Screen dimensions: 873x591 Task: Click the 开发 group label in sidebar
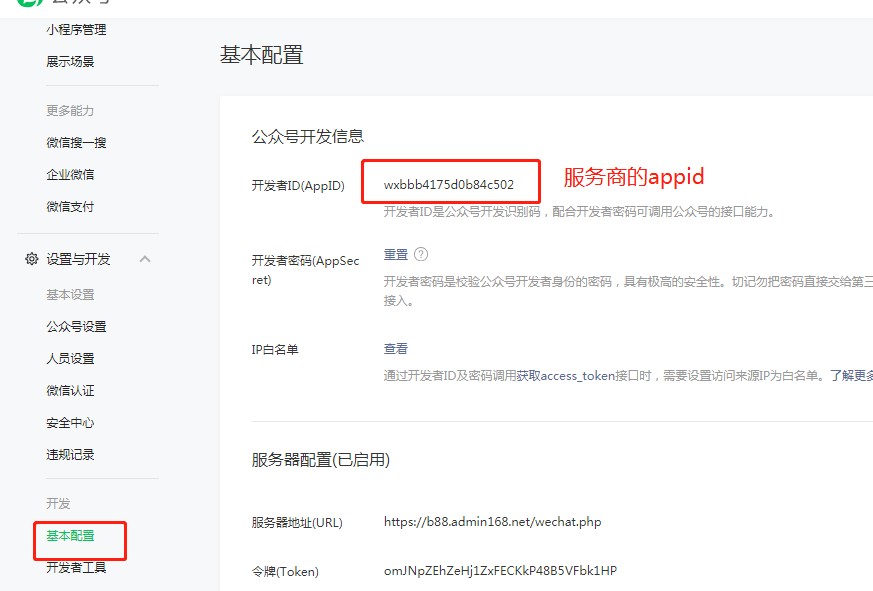[x=58, y=504]
